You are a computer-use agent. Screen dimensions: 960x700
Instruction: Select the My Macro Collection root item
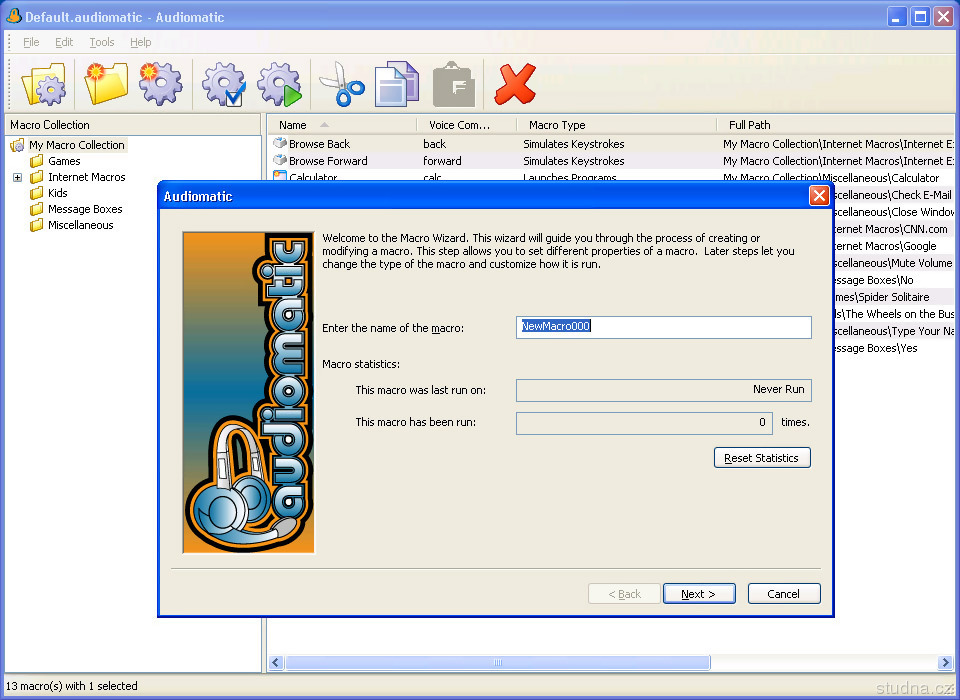click(x=77, y=145)
